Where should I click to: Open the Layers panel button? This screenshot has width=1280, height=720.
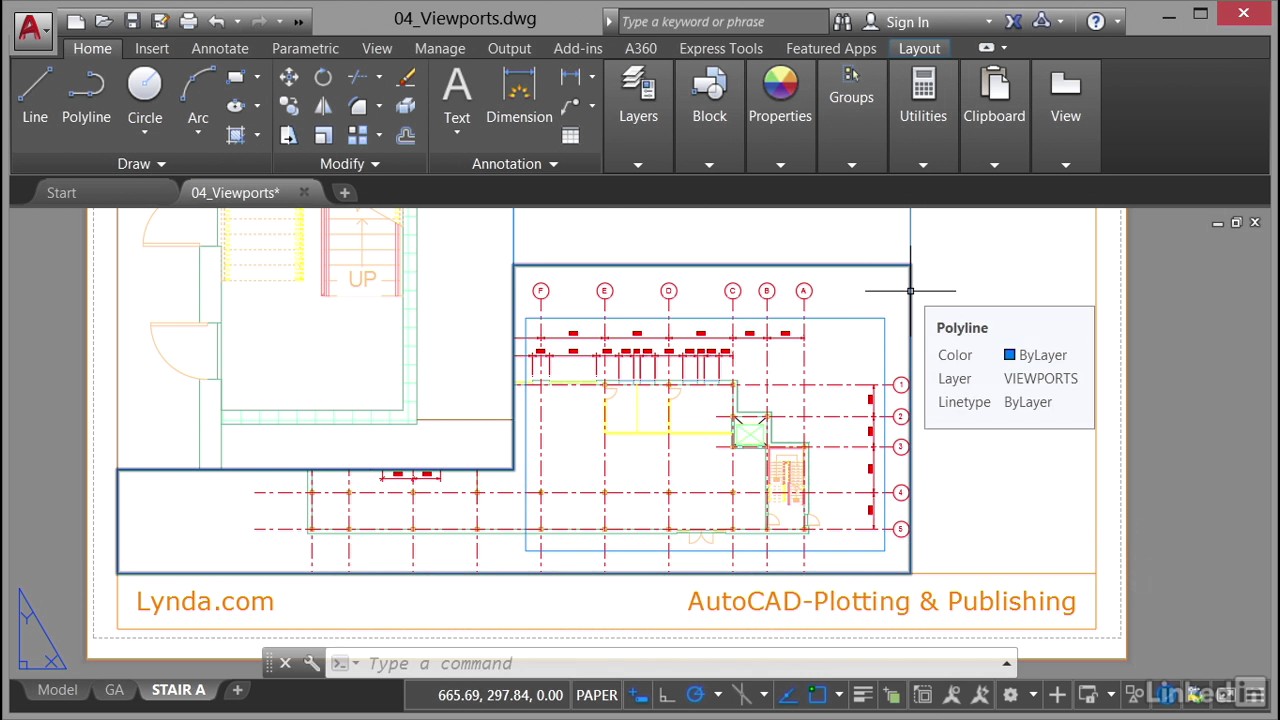coord(638,97)
